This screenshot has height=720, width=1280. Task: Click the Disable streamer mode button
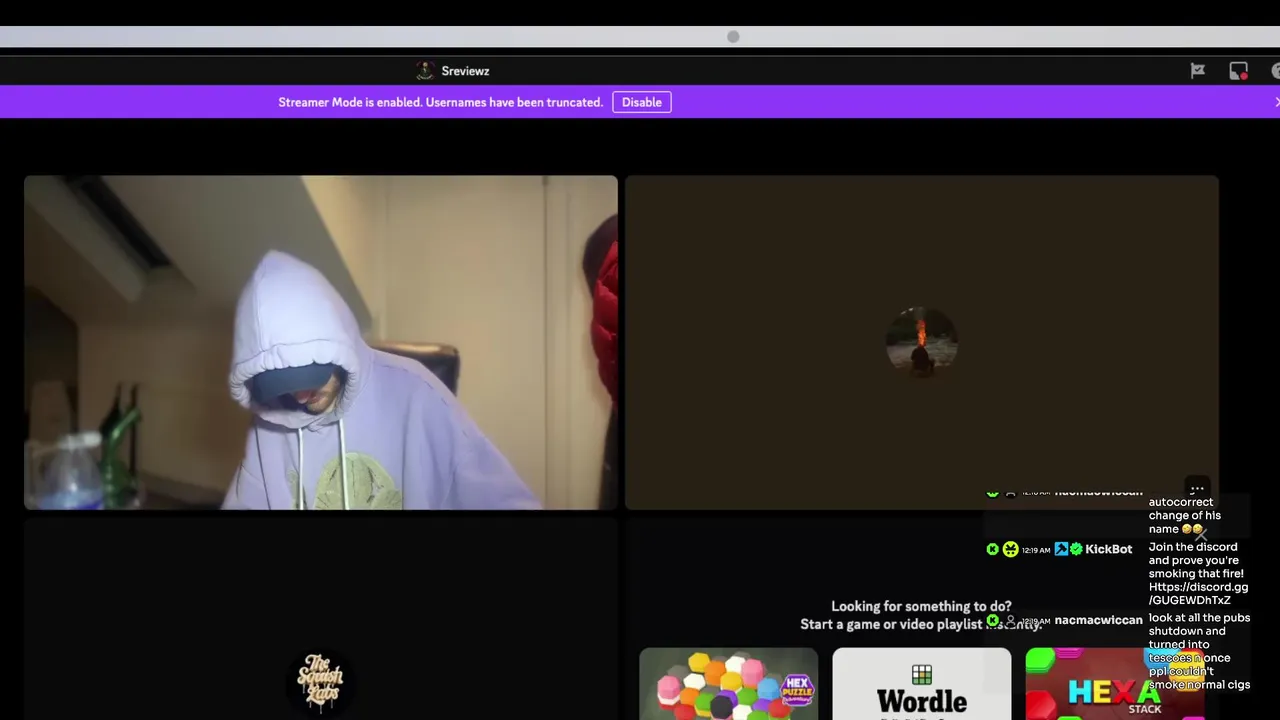pos(642,102)
